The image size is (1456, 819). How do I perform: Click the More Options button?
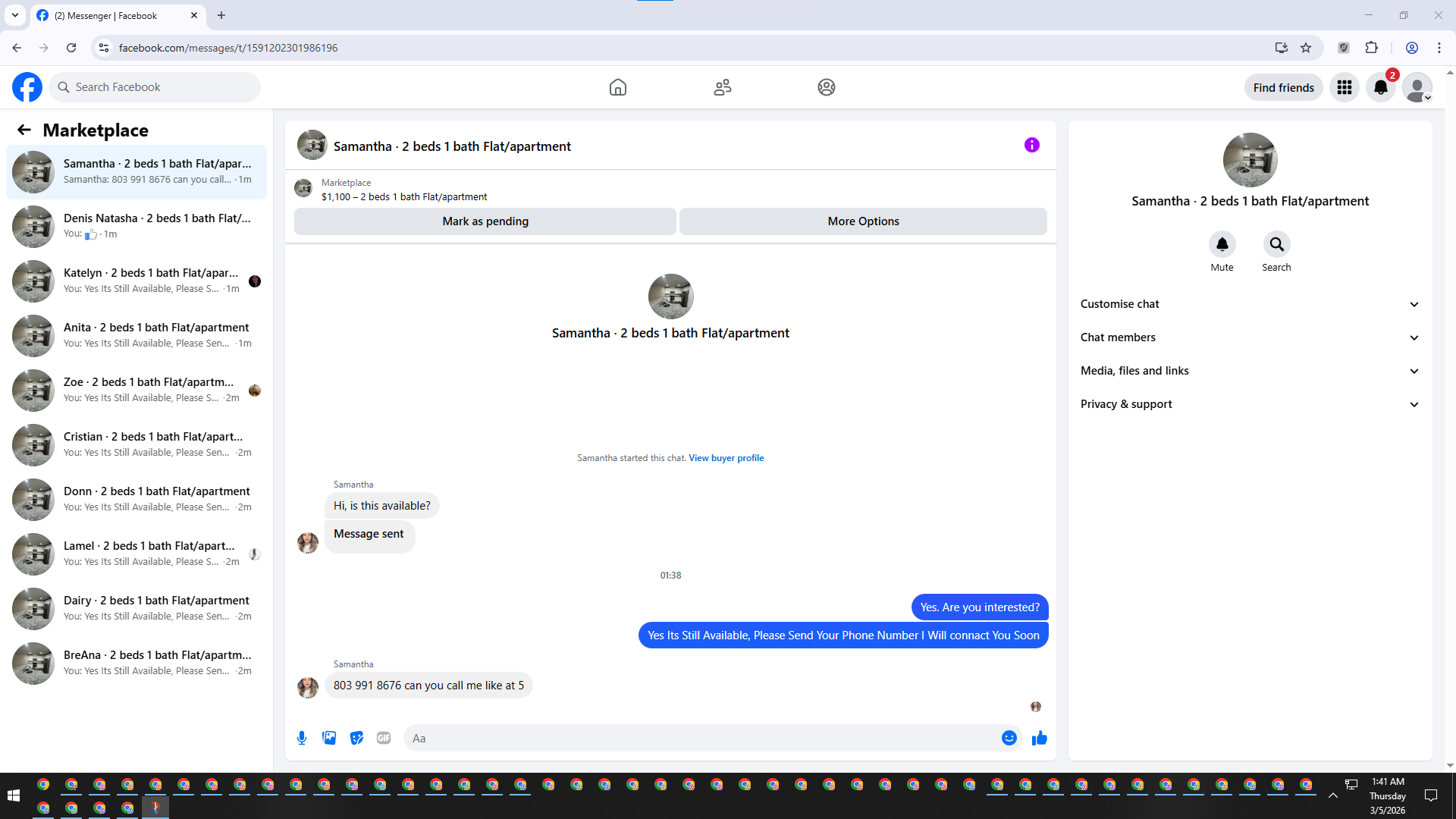point(863,221)
